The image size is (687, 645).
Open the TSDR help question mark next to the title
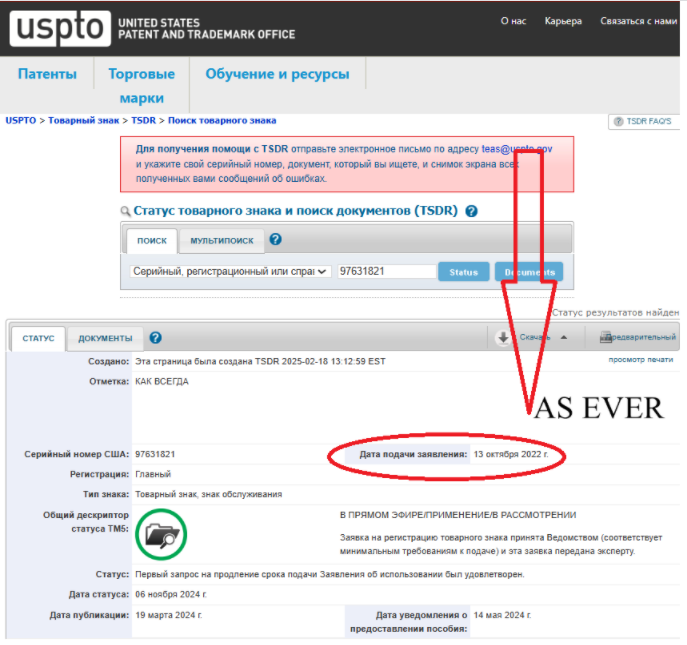pos(471,211)
